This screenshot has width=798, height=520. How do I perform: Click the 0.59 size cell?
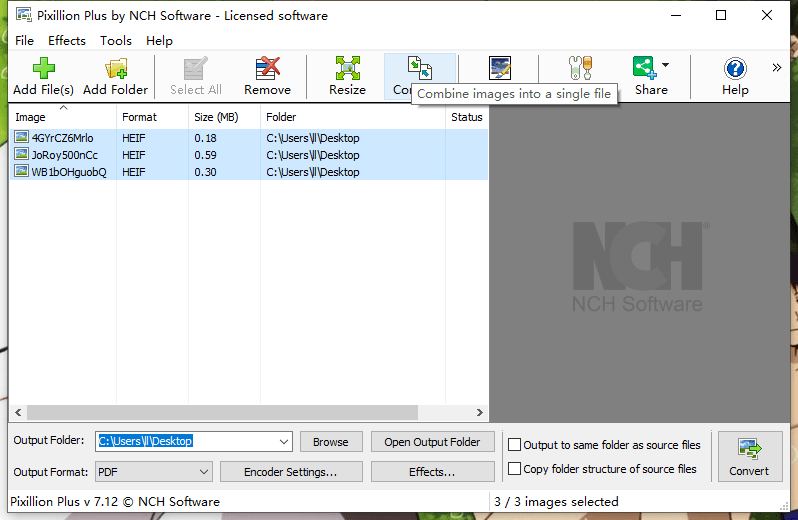pyautogui.click(x=205, y=155)
